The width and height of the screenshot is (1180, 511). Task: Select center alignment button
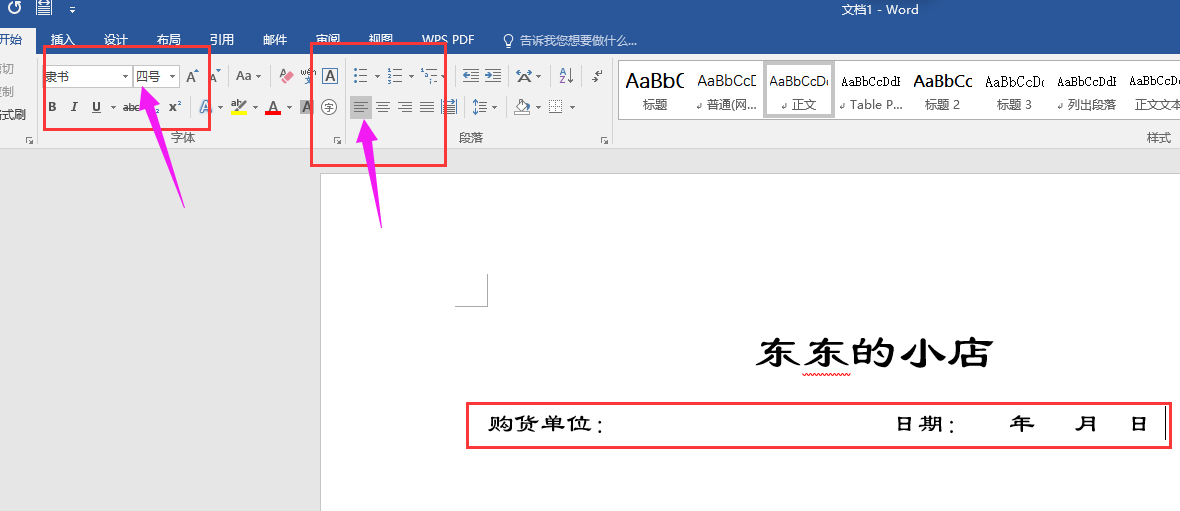pos(383,107)
